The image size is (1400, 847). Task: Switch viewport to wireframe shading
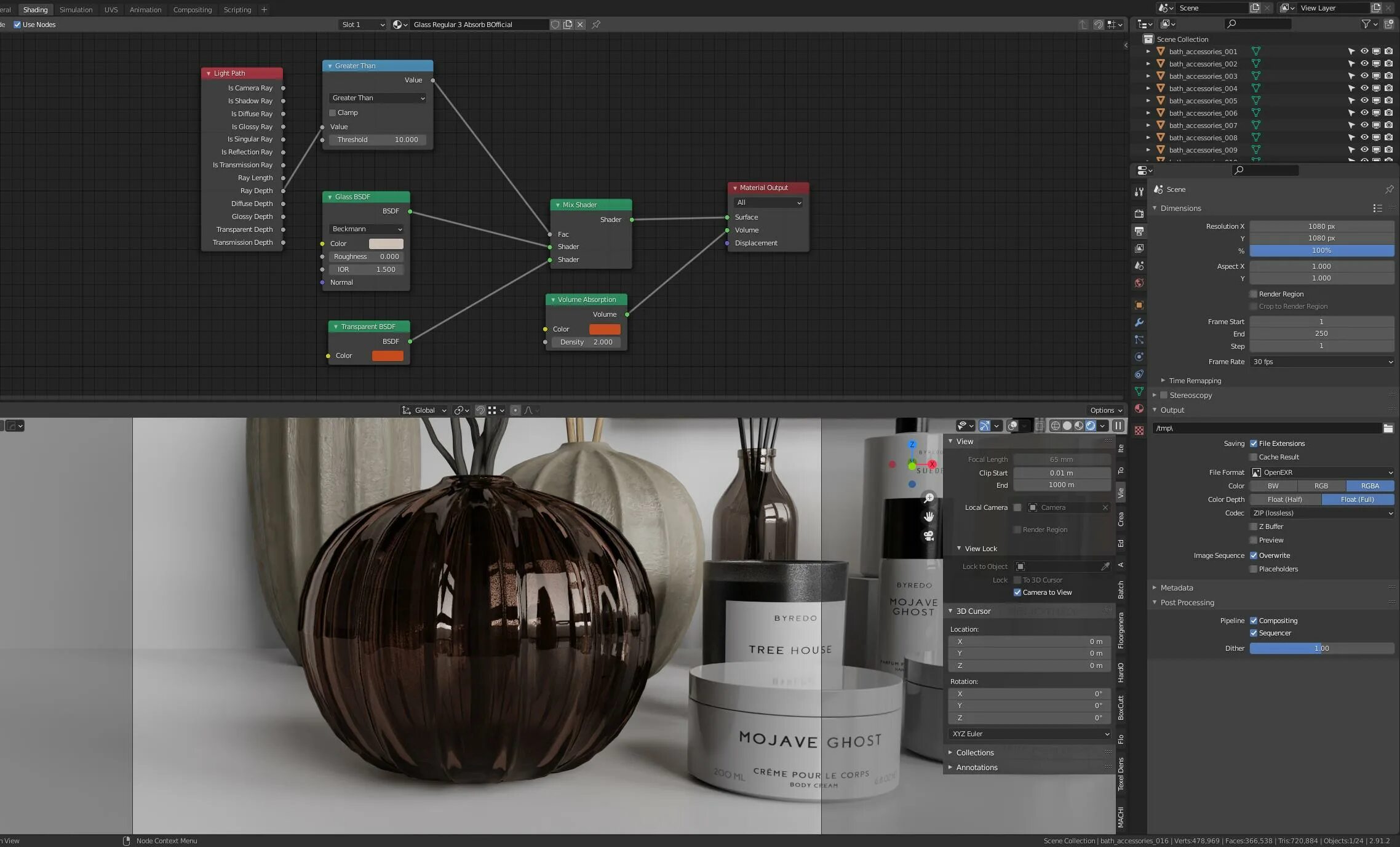(x=1055, y=426)
